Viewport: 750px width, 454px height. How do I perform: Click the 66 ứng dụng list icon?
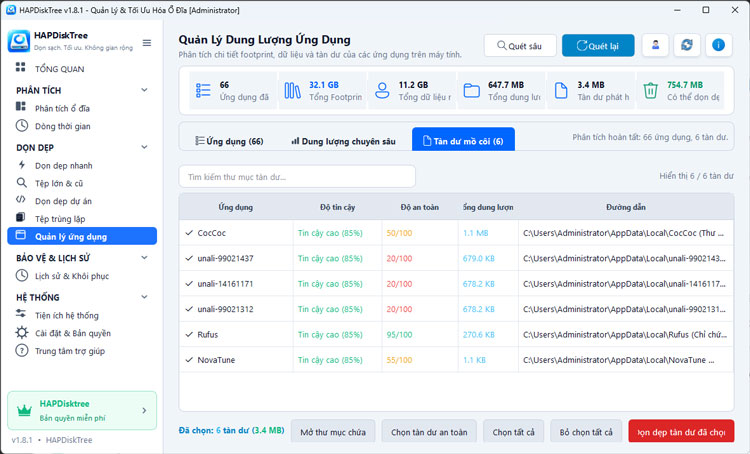tap(203, 90)
